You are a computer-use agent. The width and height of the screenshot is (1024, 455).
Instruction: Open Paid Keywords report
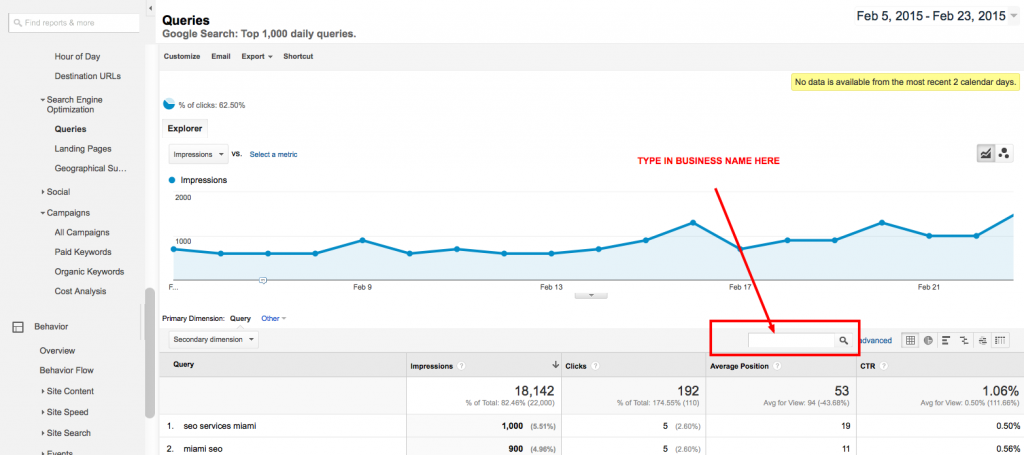click(83, 252)
